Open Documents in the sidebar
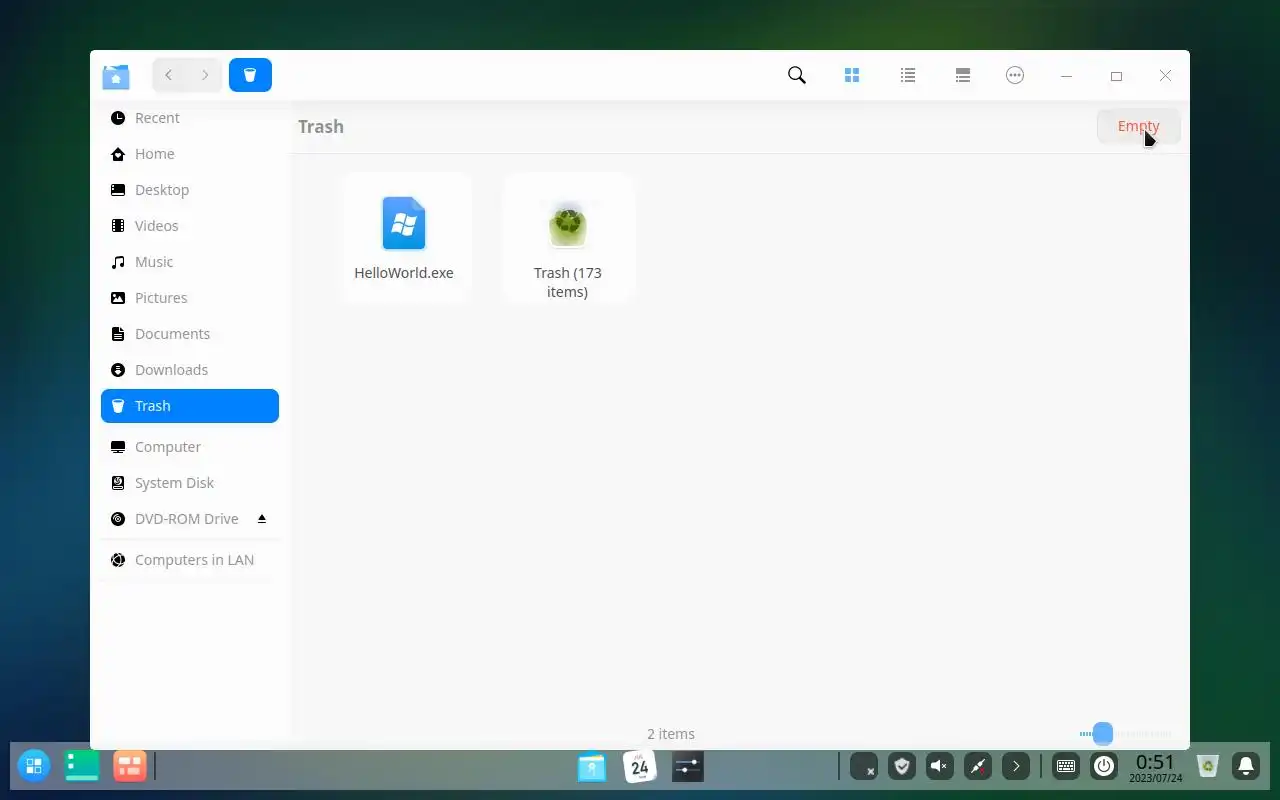 tap(190, 334)
